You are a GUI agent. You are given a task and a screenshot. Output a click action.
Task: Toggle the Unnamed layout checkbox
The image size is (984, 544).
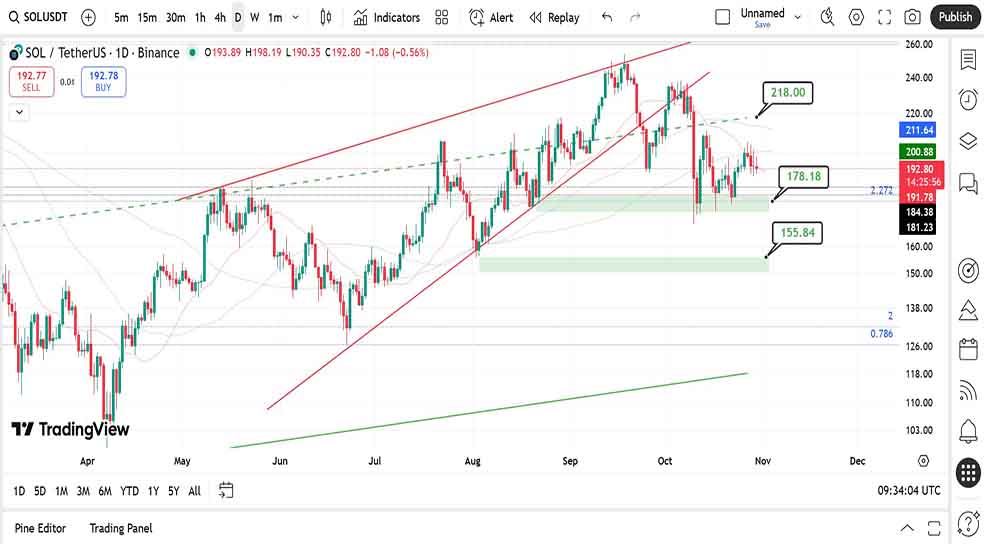[723, 17]
